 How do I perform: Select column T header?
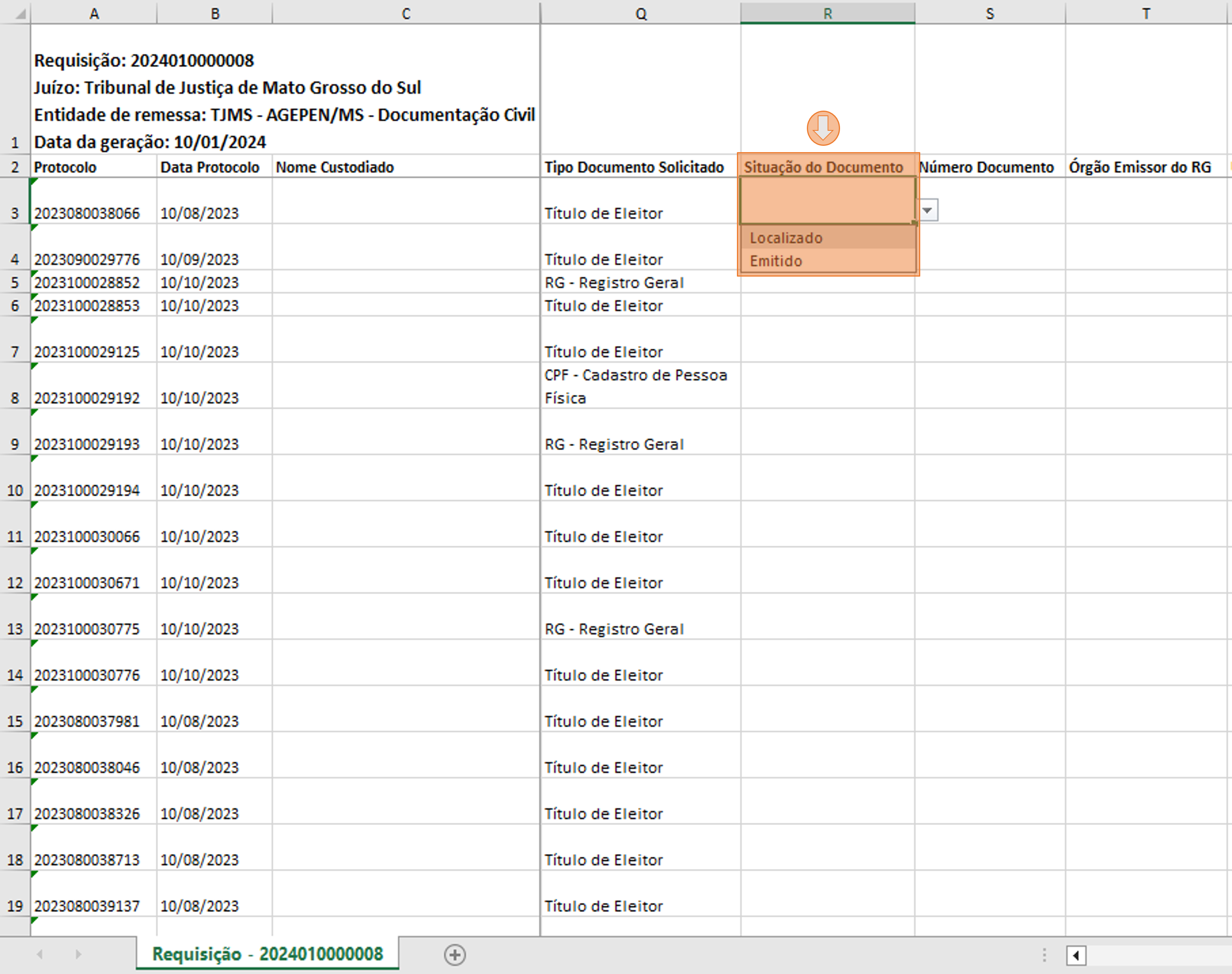1146,13
